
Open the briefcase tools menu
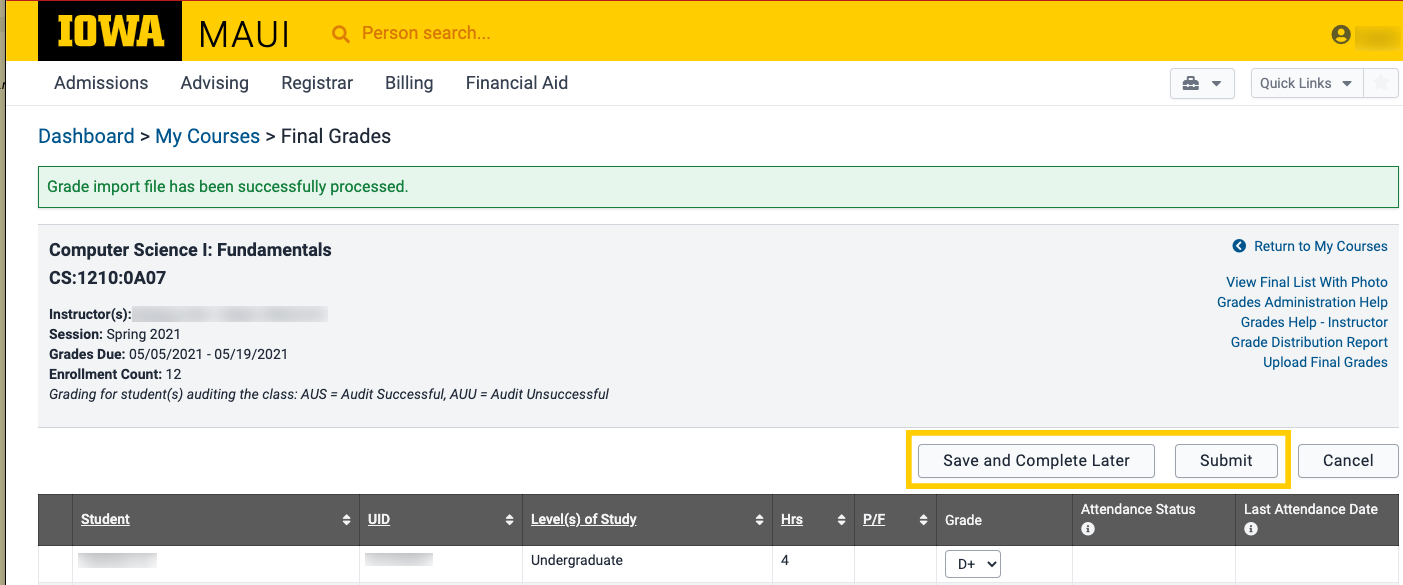[x=1201, y=83]
